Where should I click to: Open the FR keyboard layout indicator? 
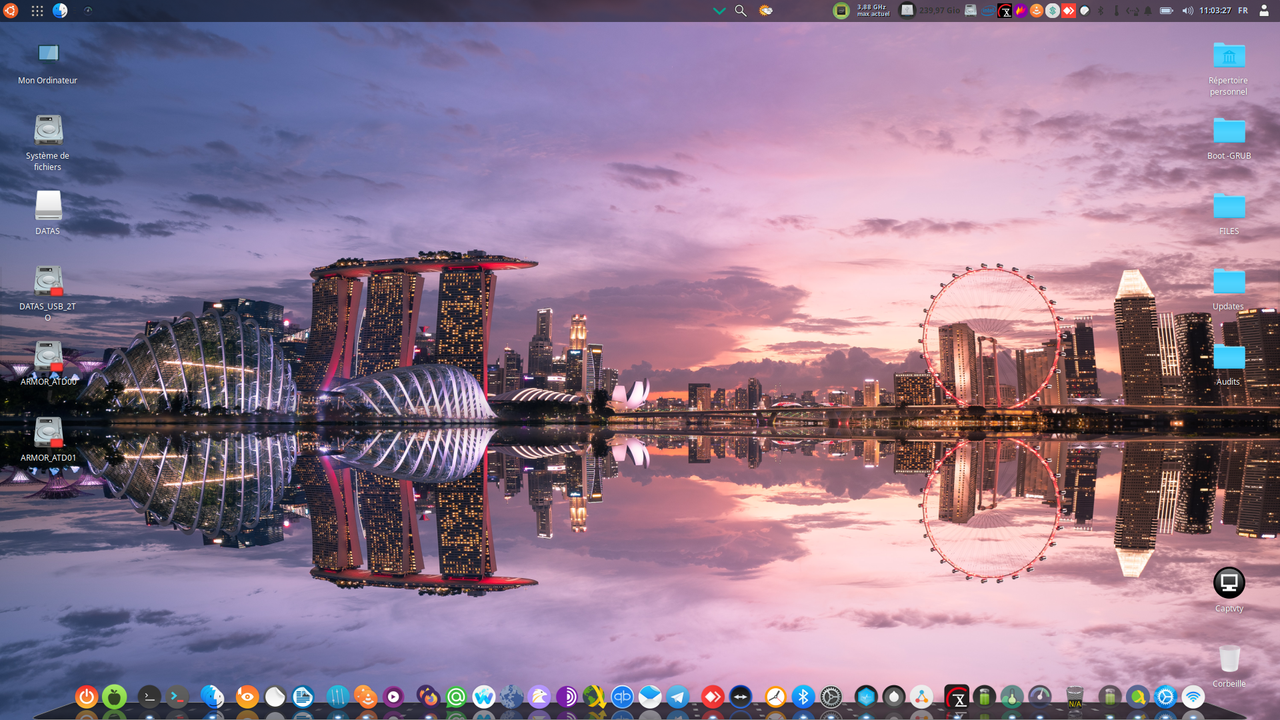point(1243,10)
